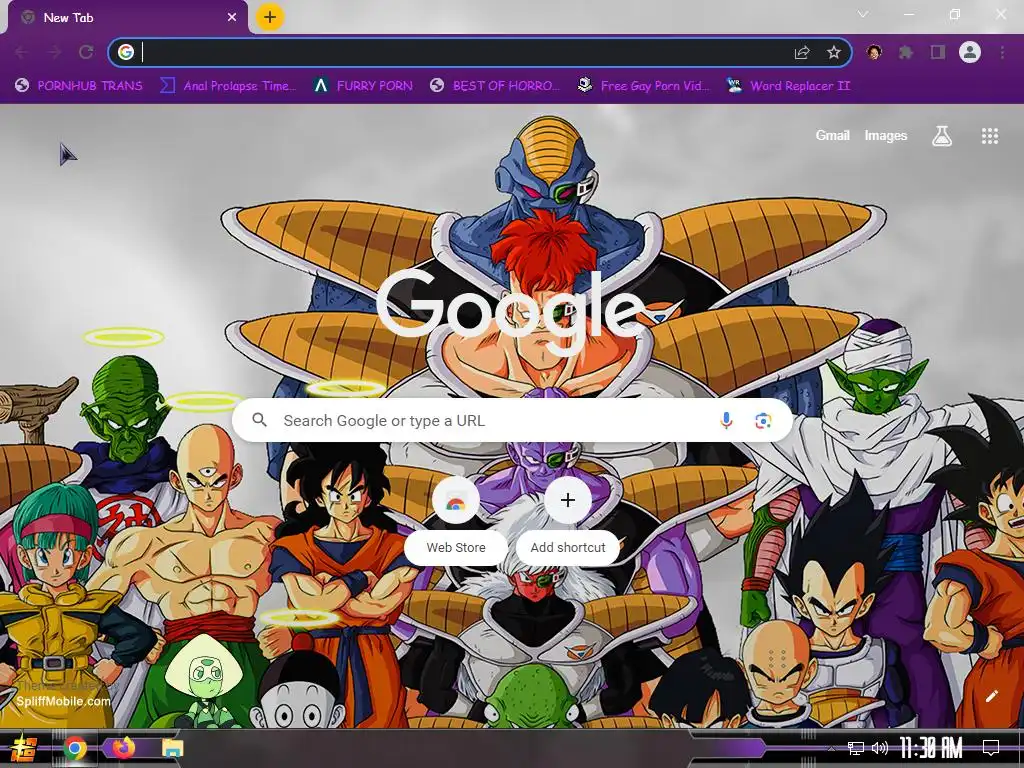Open the Gmail link
1024x768 pixels.
click(833, 135)
